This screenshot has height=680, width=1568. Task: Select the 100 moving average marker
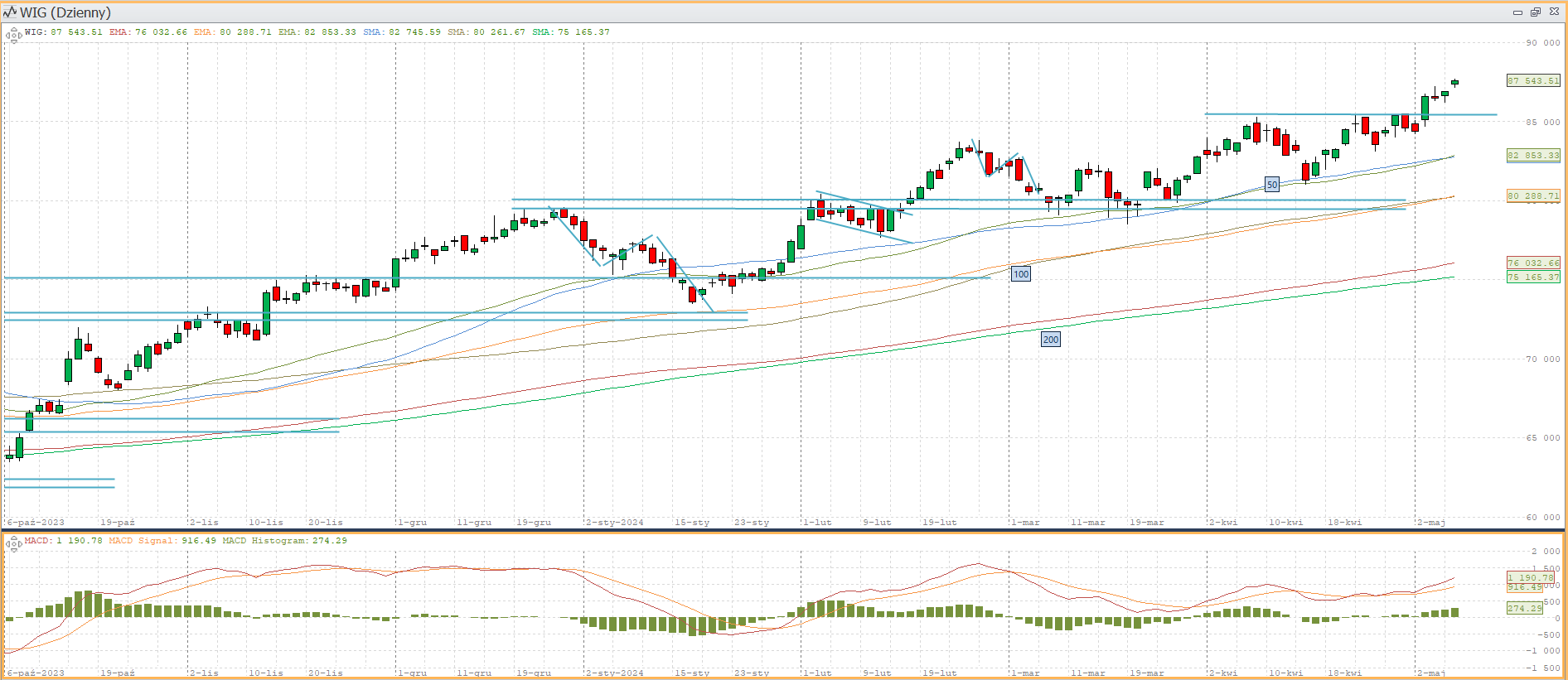click(1020, 274)
